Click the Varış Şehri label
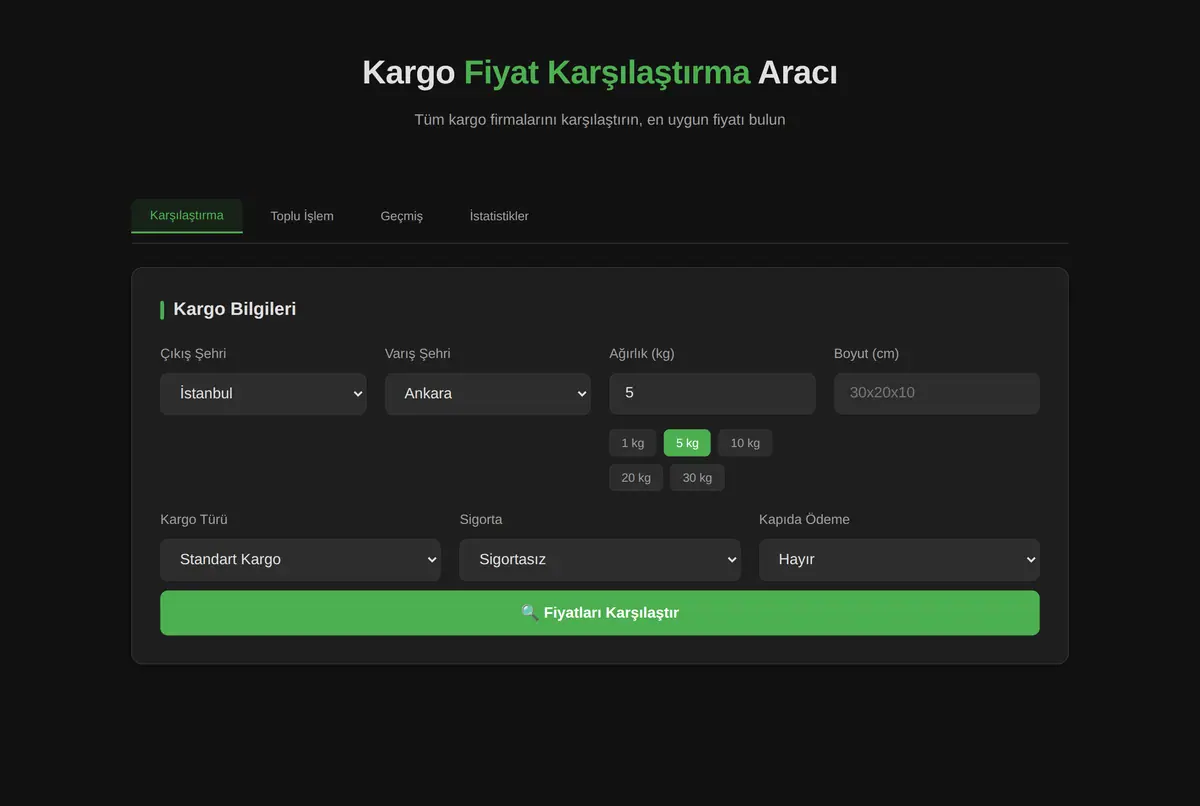Viewport: 1200px width, 806px height. pos(418,354)
